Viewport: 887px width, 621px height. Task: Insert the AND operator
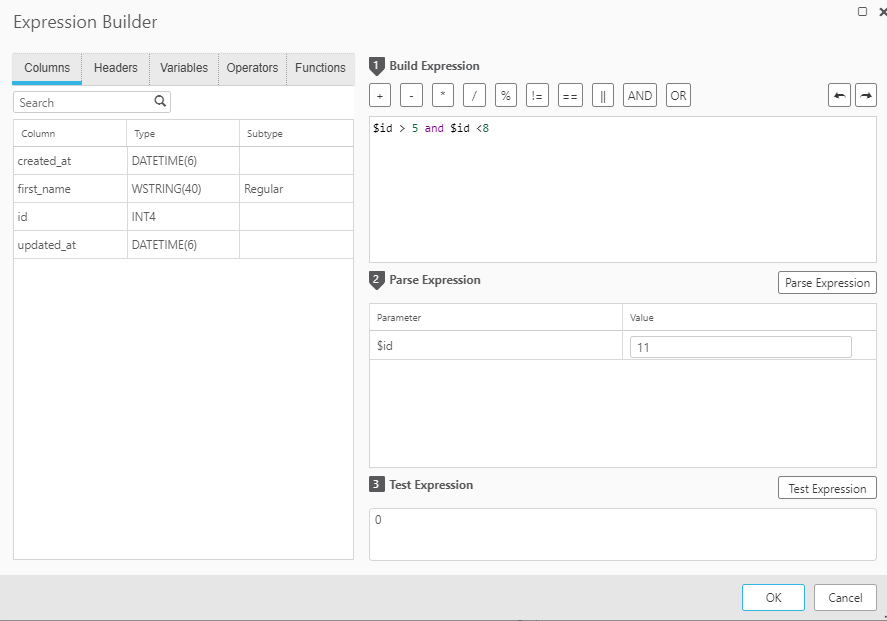click(640, 96)
